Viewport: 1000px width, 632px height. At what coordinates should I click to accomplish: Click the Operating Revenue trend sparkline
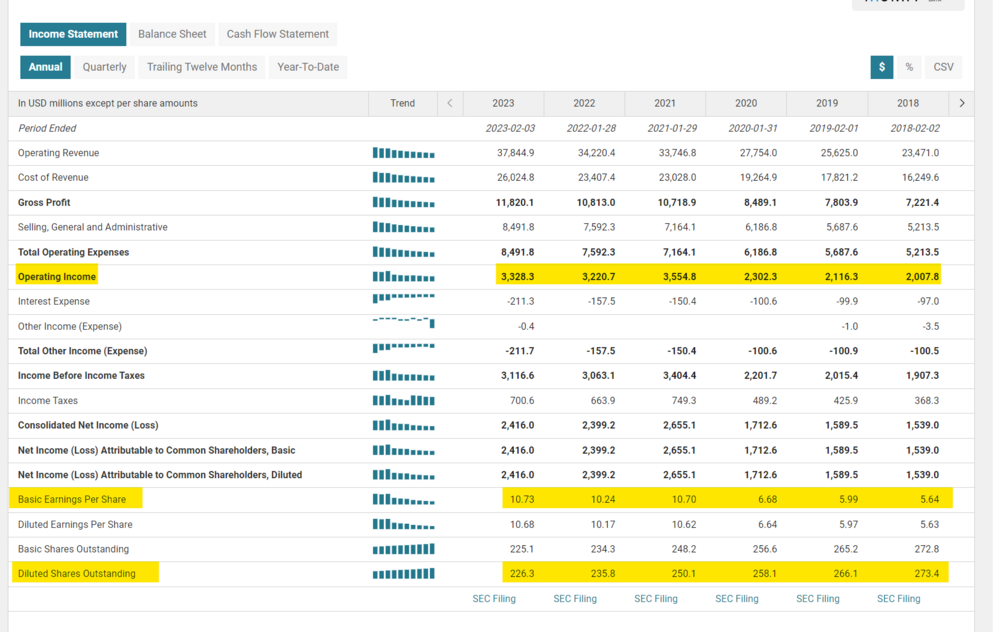tap(403, 153)
